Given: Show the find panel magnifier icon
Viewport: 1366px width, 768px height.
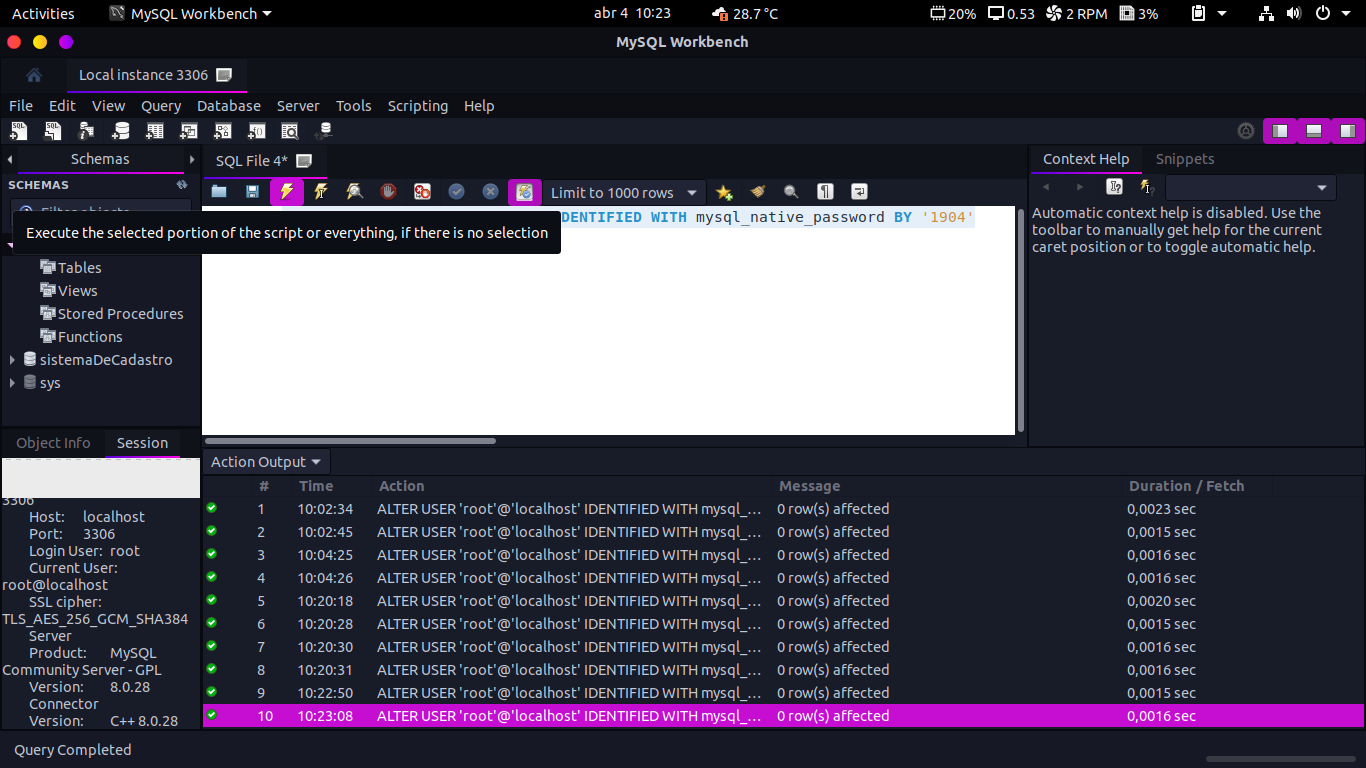Looking at the screenshot, I should click(791, 192).
